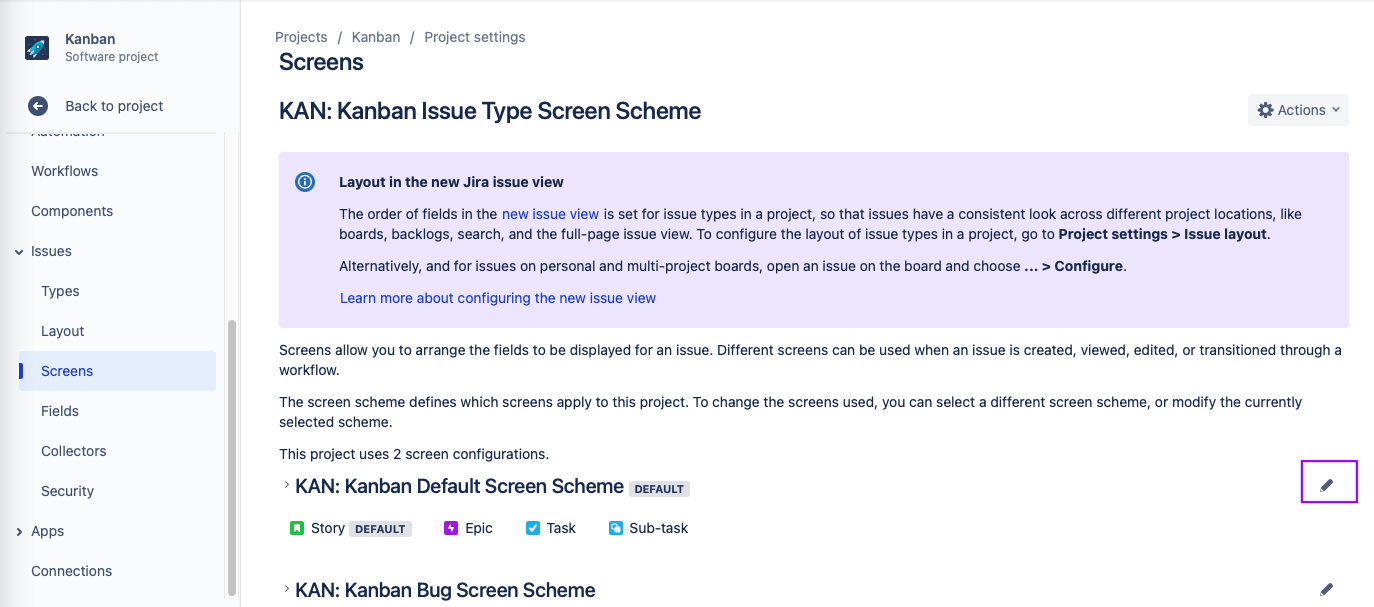Click the 'Screens' page heading
This screenshot has height=607, width=1374.
click(321, 62)
